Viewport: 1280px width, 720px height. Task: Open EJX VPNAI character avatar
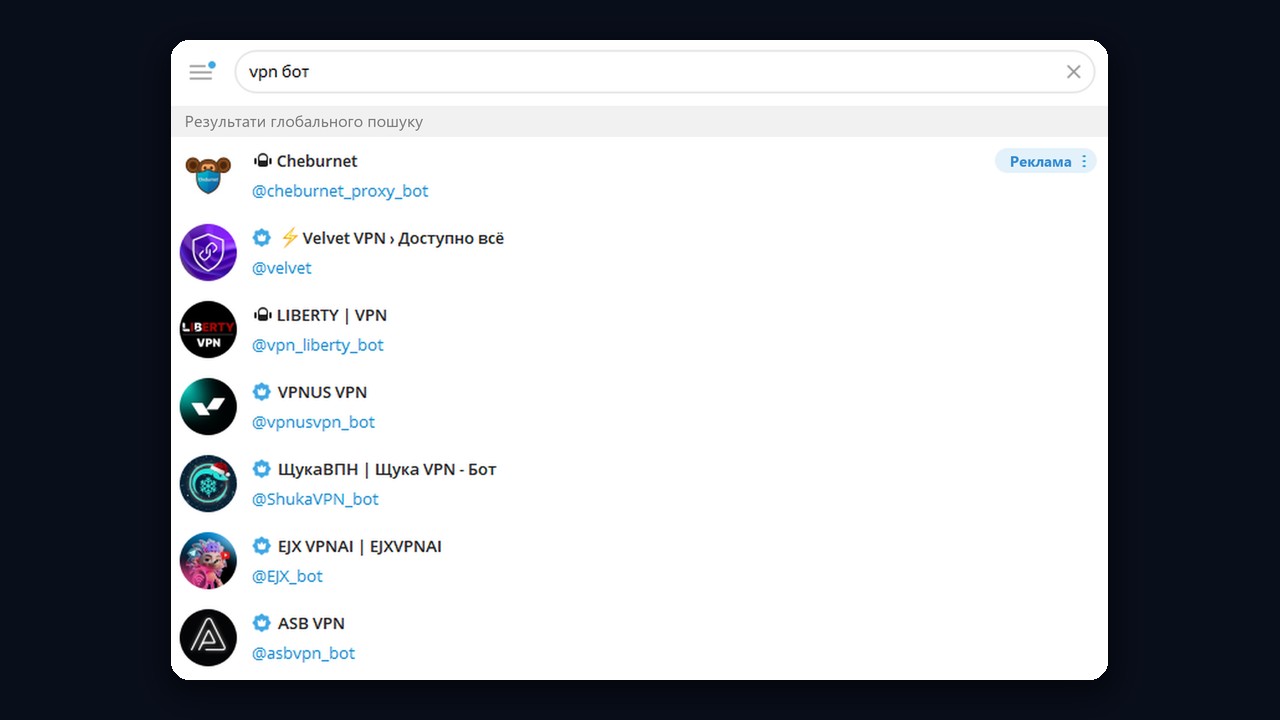pyautogui.click(x=208, y=560)
